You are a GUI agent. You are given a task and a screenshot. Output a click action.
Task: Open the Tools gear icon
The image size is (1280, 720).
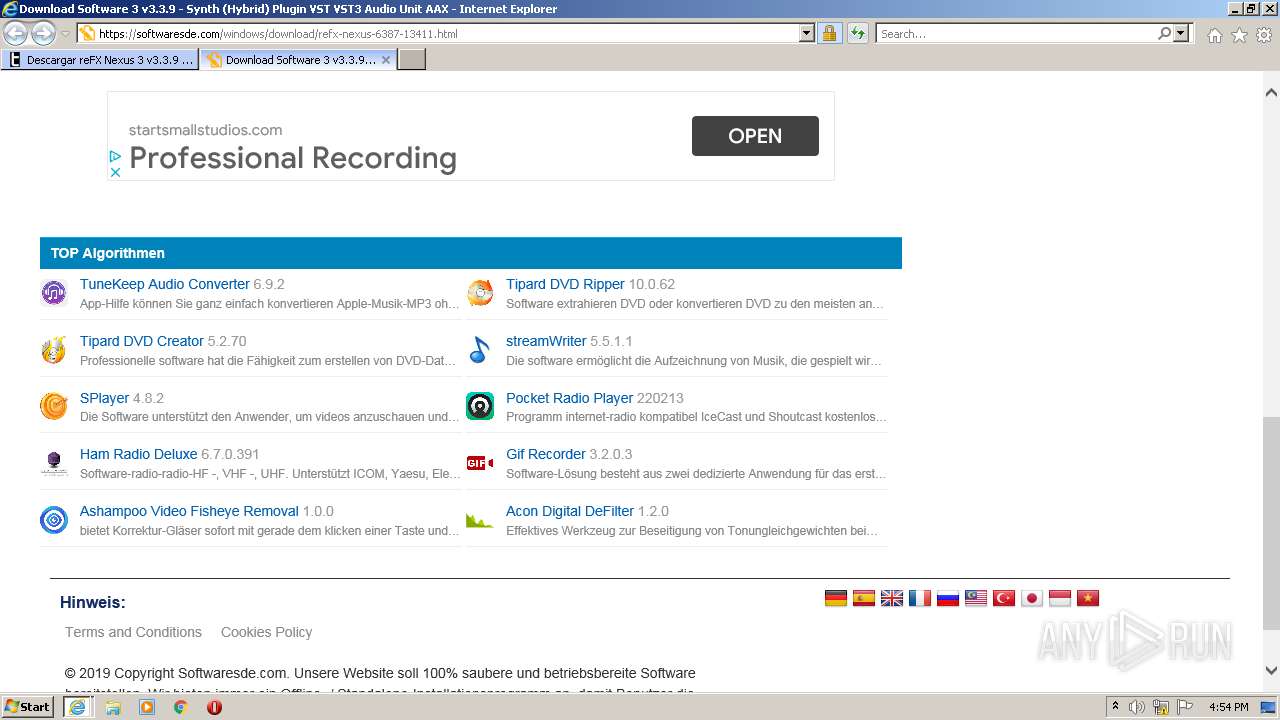click(1264, 35)
